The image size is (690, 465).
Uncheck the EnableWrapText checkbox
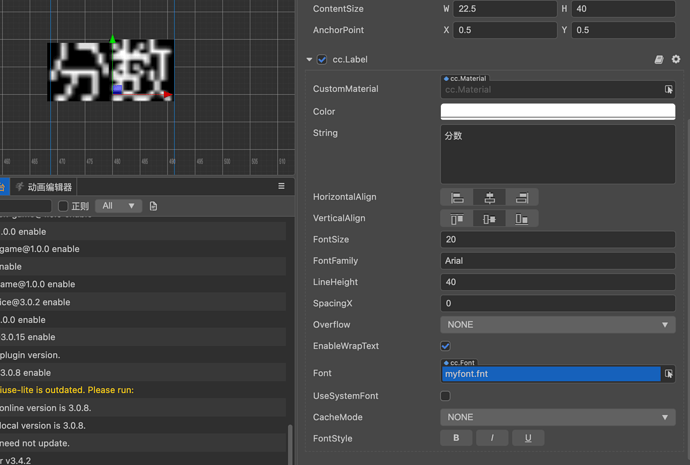[x=445, y=346]
